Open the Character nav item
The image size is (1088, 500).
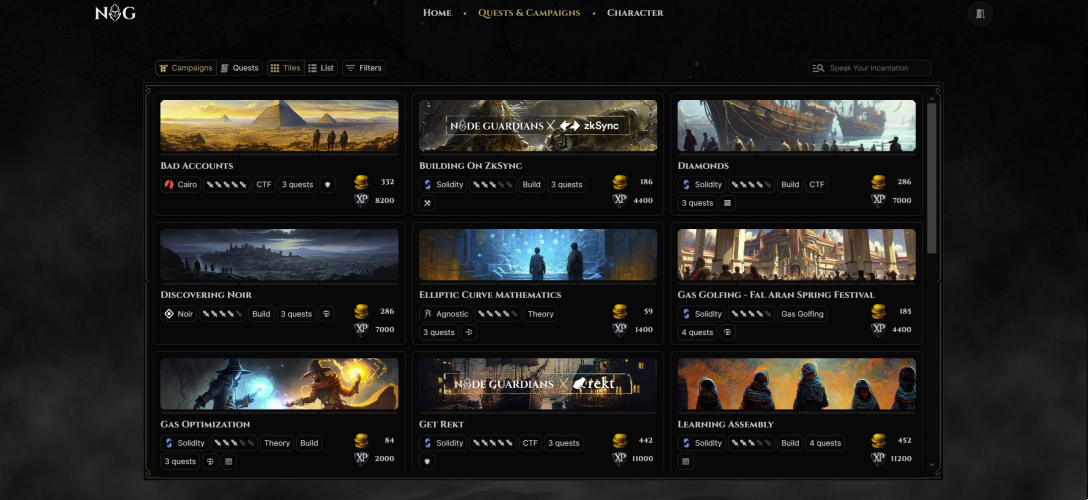click(635, 13)
